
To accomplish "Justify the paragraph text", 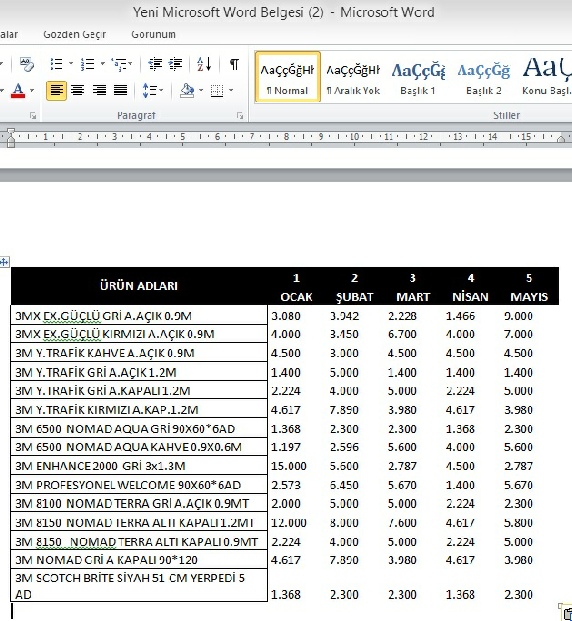I will click(x=120, y=90).
